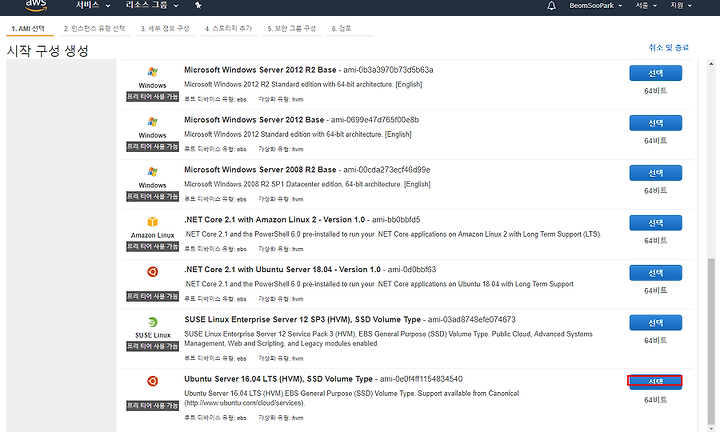Screen dimensions: 720x432
Task: Go to step 1. AMI 선택 tab
Action: click(28, 28)
